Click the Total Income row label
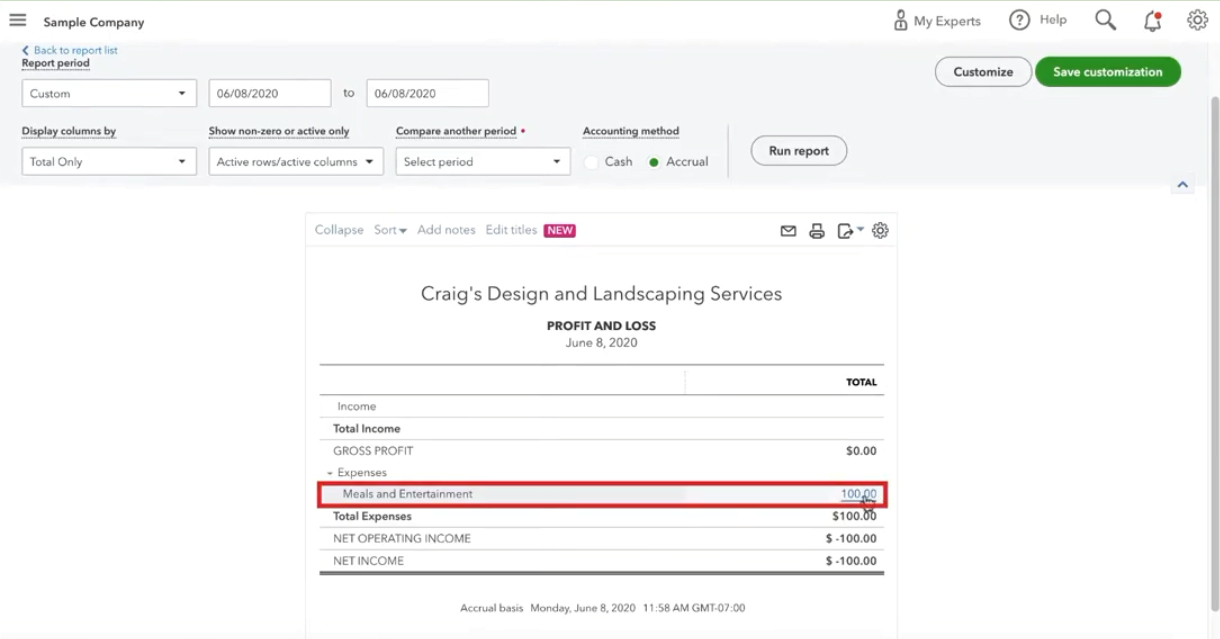Screen dimensions: 1220x639 [x=366, y=429]
